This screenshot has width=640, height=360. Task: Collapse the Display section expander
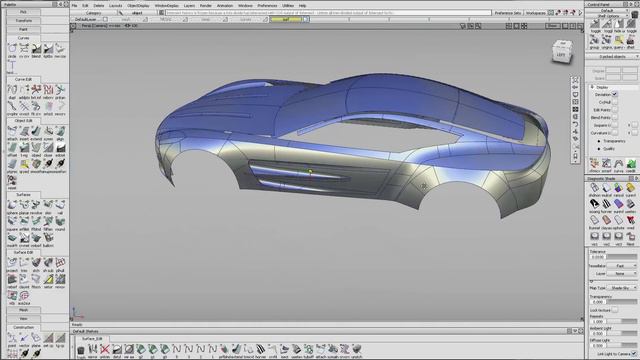pos(592,87)
